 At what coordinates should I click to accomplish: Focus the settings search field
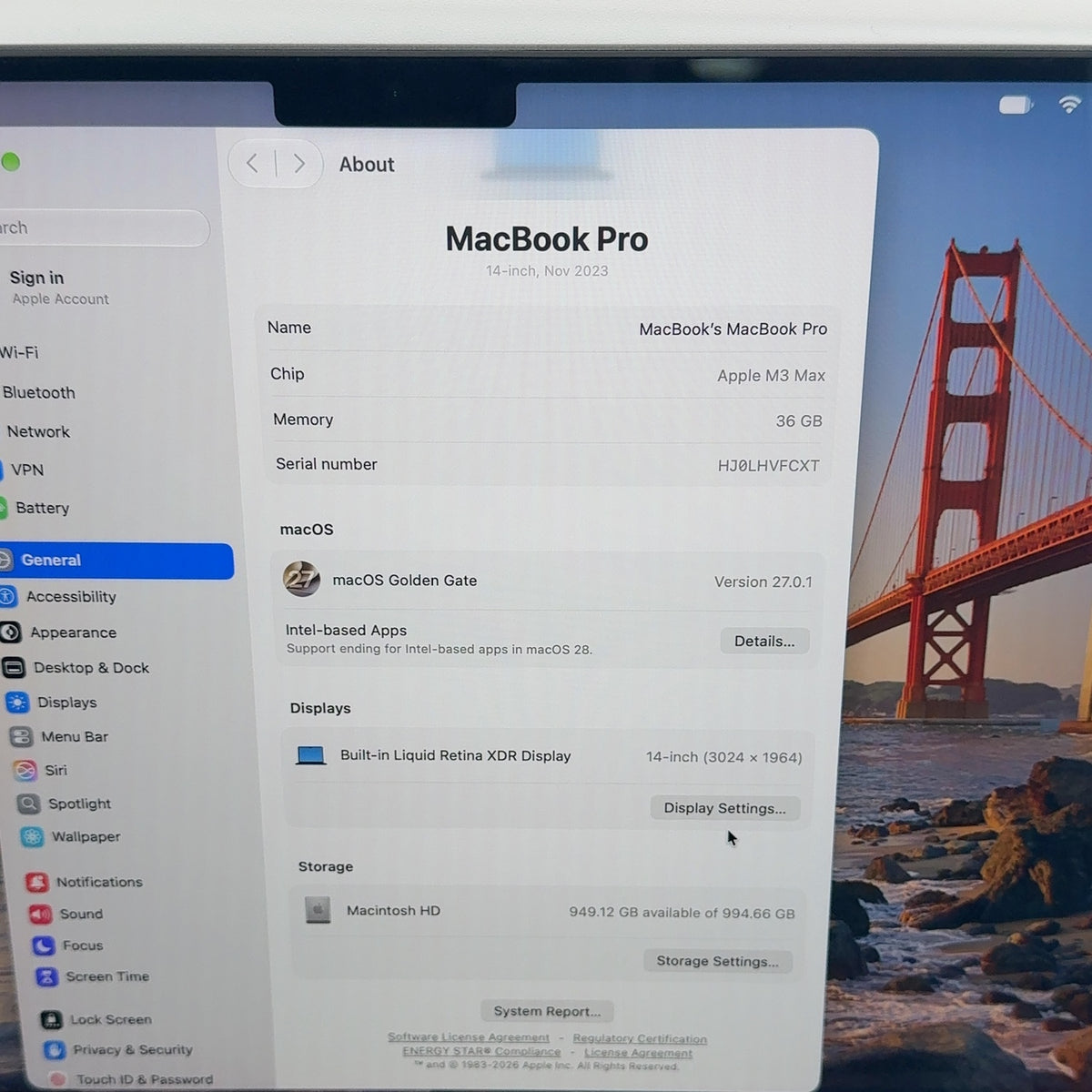[x=104, y=227]
